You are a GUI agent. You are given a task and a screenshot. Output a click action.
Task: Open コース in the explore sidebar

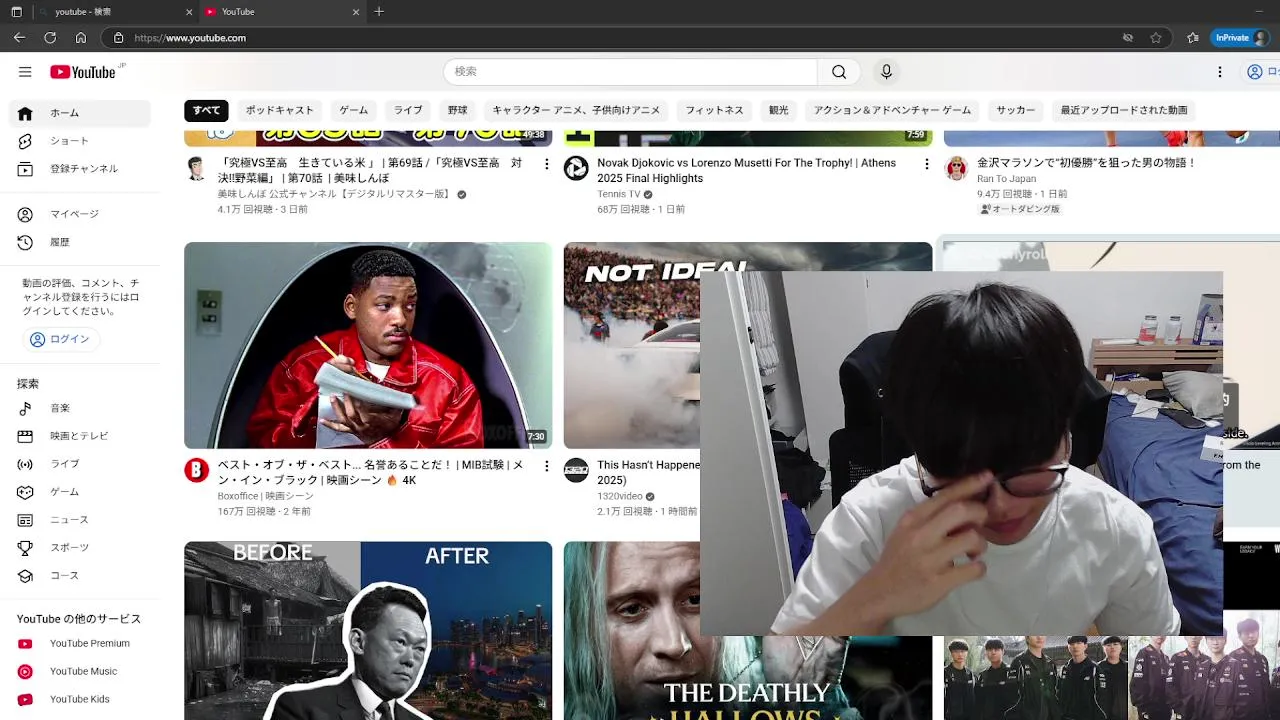(80, 576)
